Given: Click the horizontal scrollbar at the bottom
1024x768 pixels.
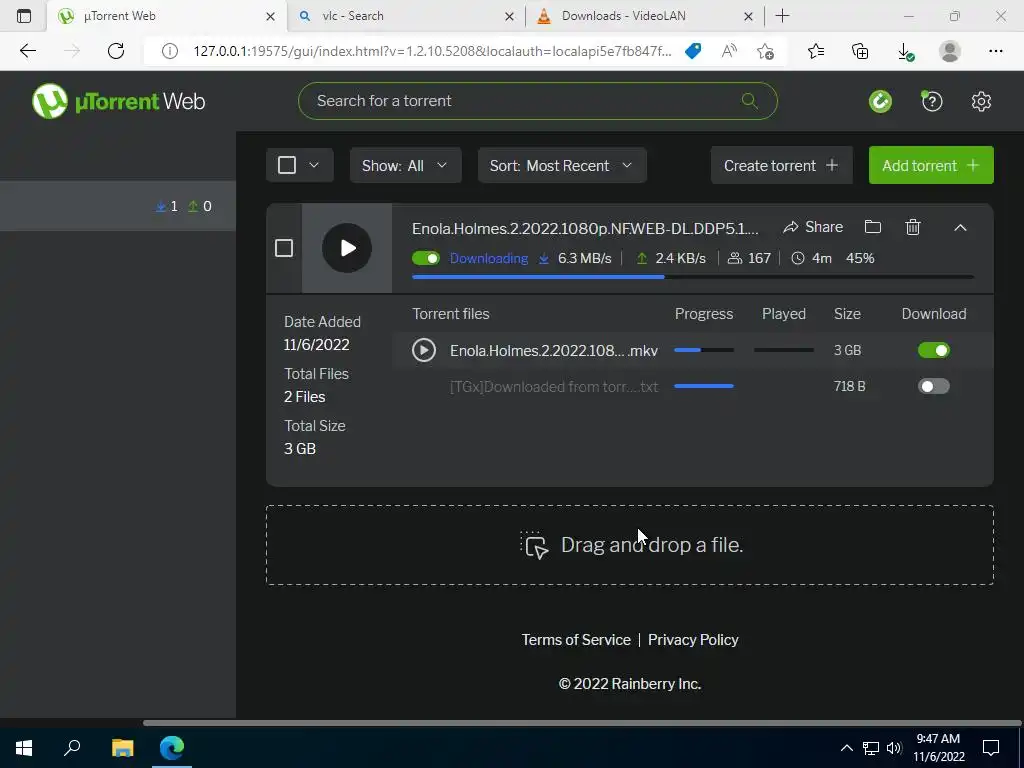Looking at the screenshot, I should [x=581, y=722].
